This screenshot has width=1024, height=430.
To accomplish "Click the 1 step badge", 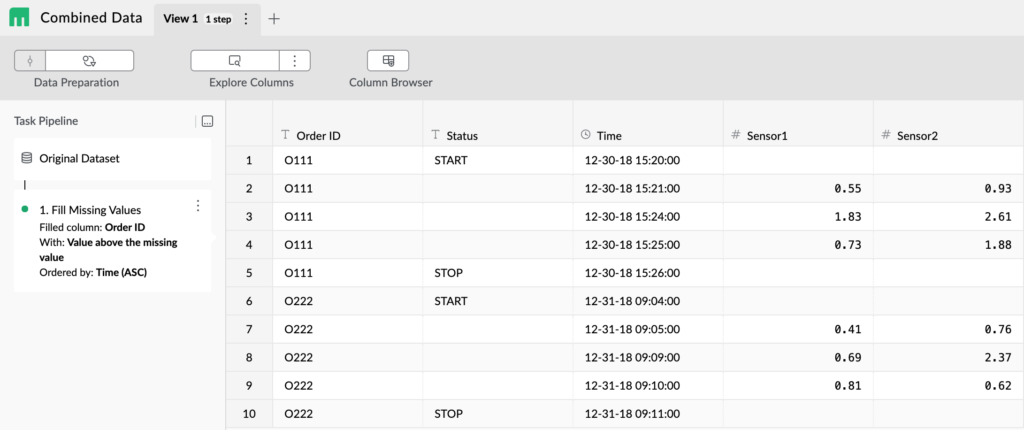I will (218, 20).
